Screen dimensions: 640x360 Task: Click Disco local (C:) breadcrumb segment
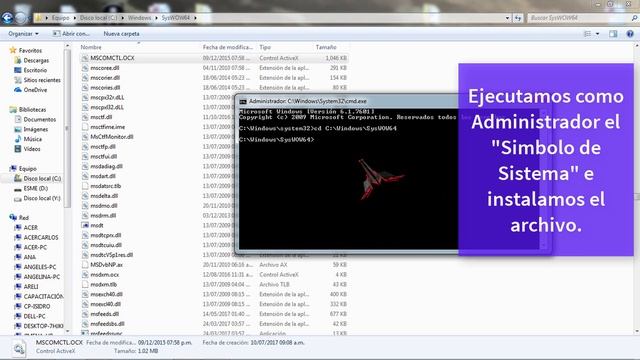point(98,18)
